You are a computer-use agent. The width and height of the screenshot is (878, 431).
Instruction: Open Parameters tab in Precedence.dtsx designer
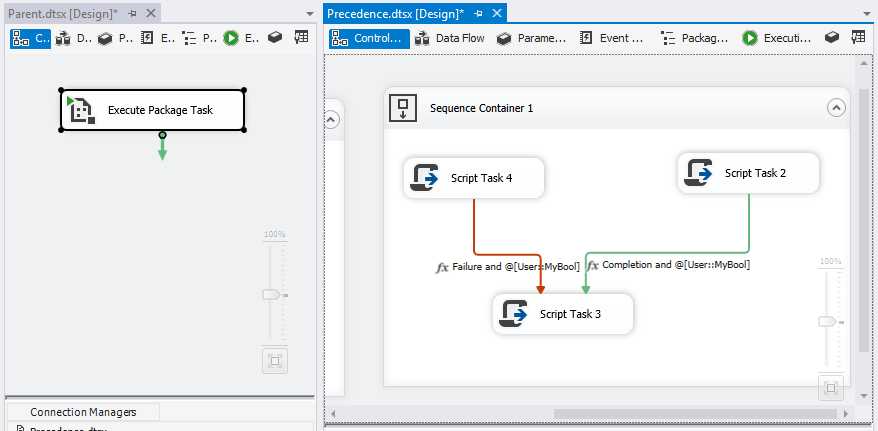(533, 38)
